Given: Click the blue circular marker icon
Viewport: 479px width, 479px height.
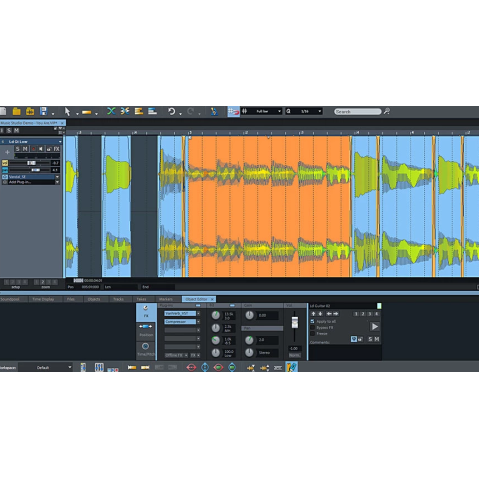Looking at the screenshot, I should [x=205, y=367].
